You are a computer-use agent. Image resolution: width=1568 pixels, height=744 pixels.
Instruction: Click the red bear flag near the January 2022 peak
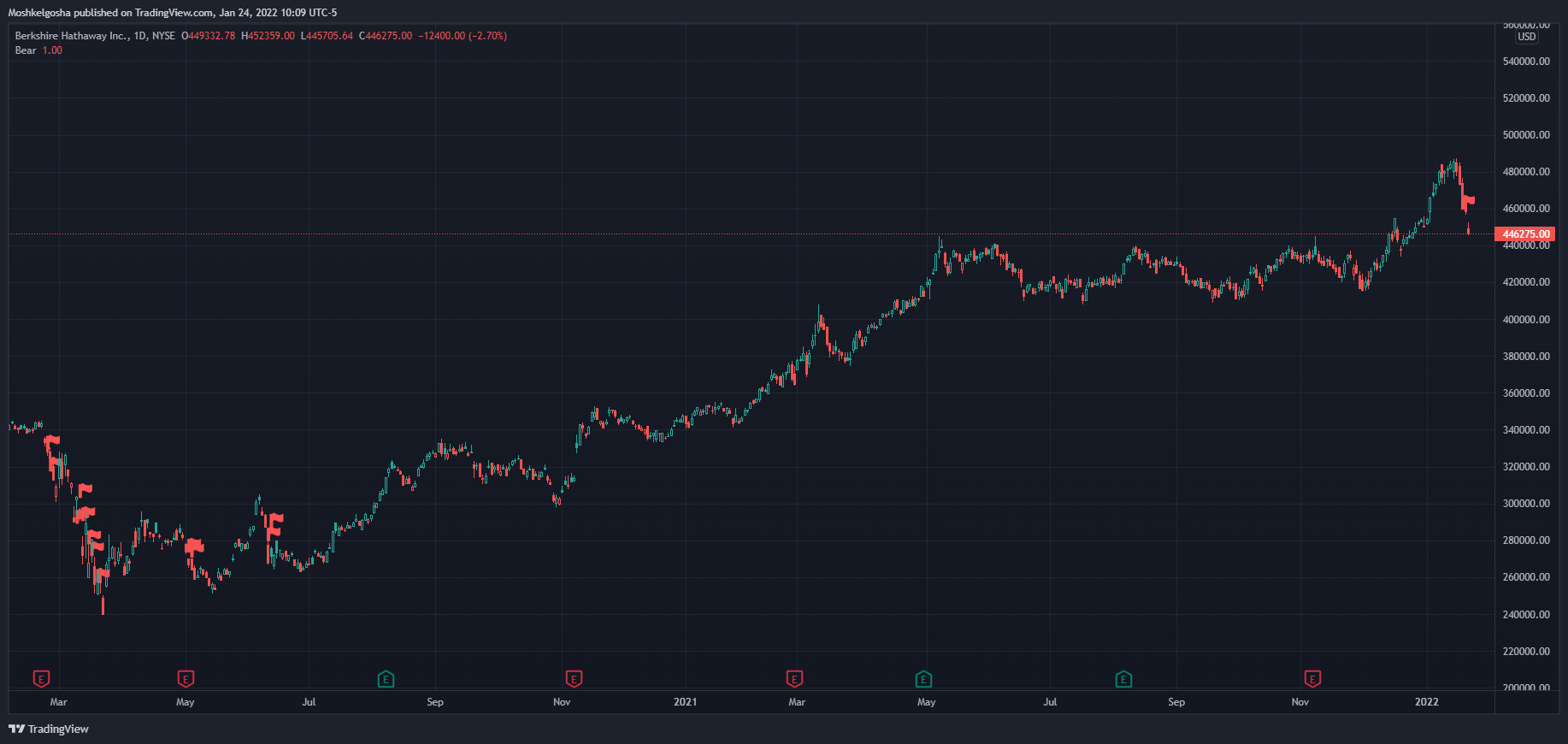pos(1467,203)
